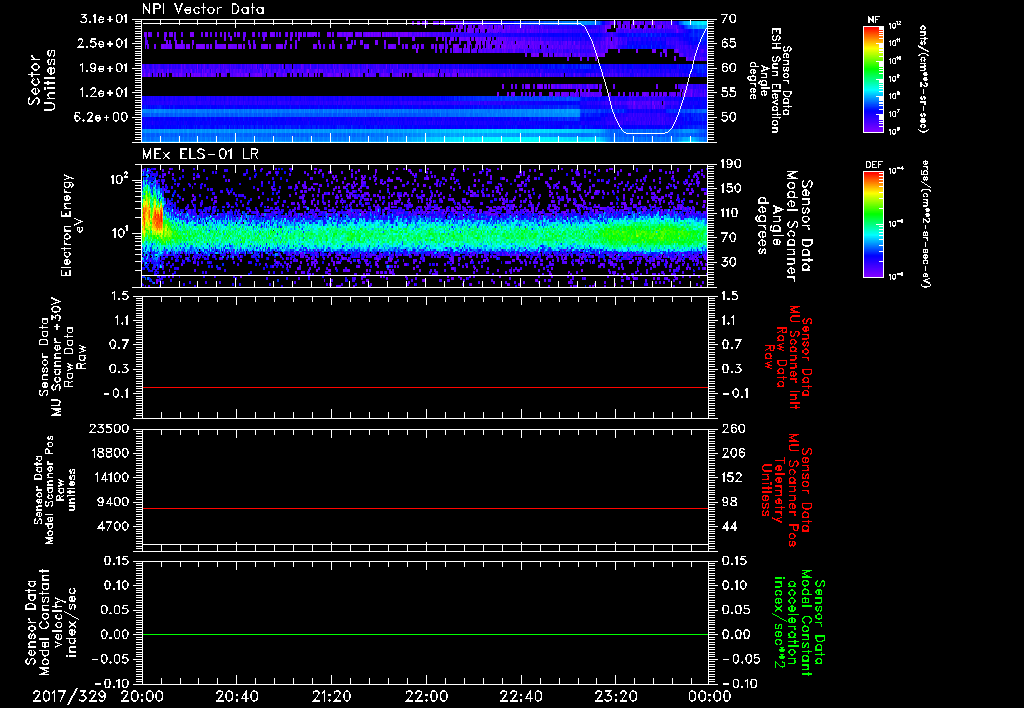The width and height of the screenshot is (1024, 708).
Task: Select the 22:40 time axis label
Action: tap(521, 695)
